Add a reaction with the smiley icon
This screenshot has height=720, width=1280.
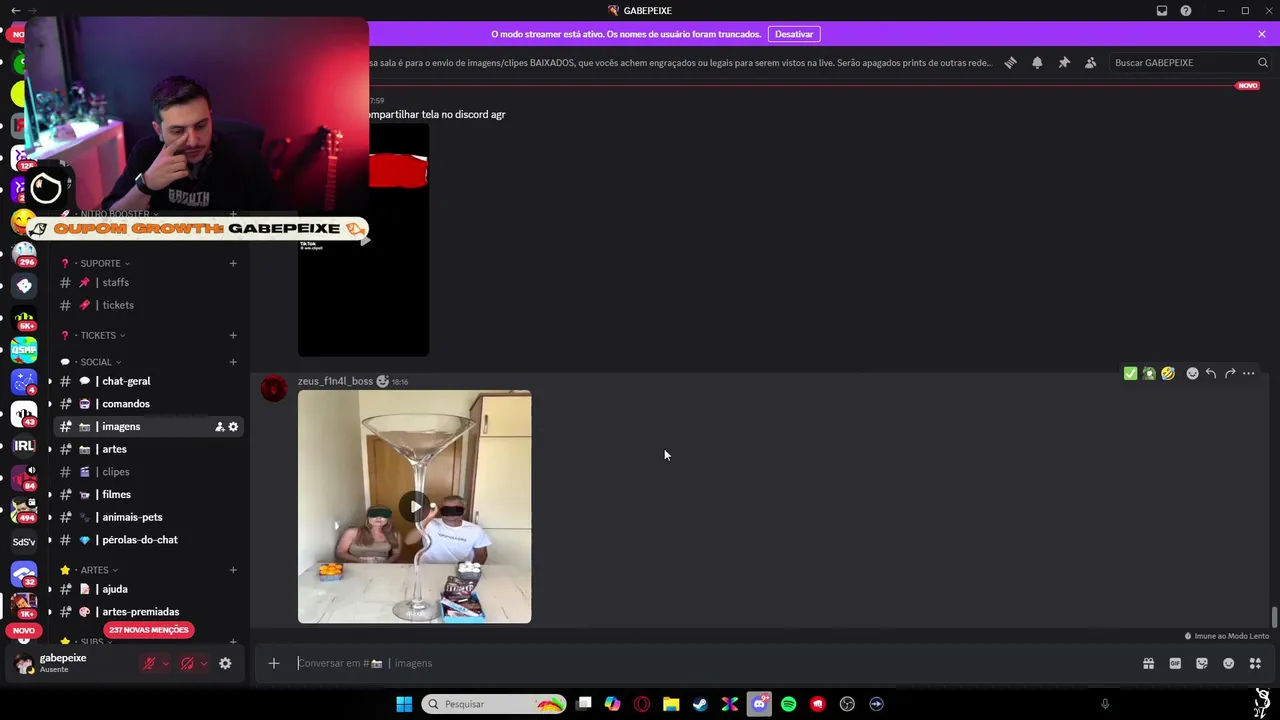[1192, 373]
